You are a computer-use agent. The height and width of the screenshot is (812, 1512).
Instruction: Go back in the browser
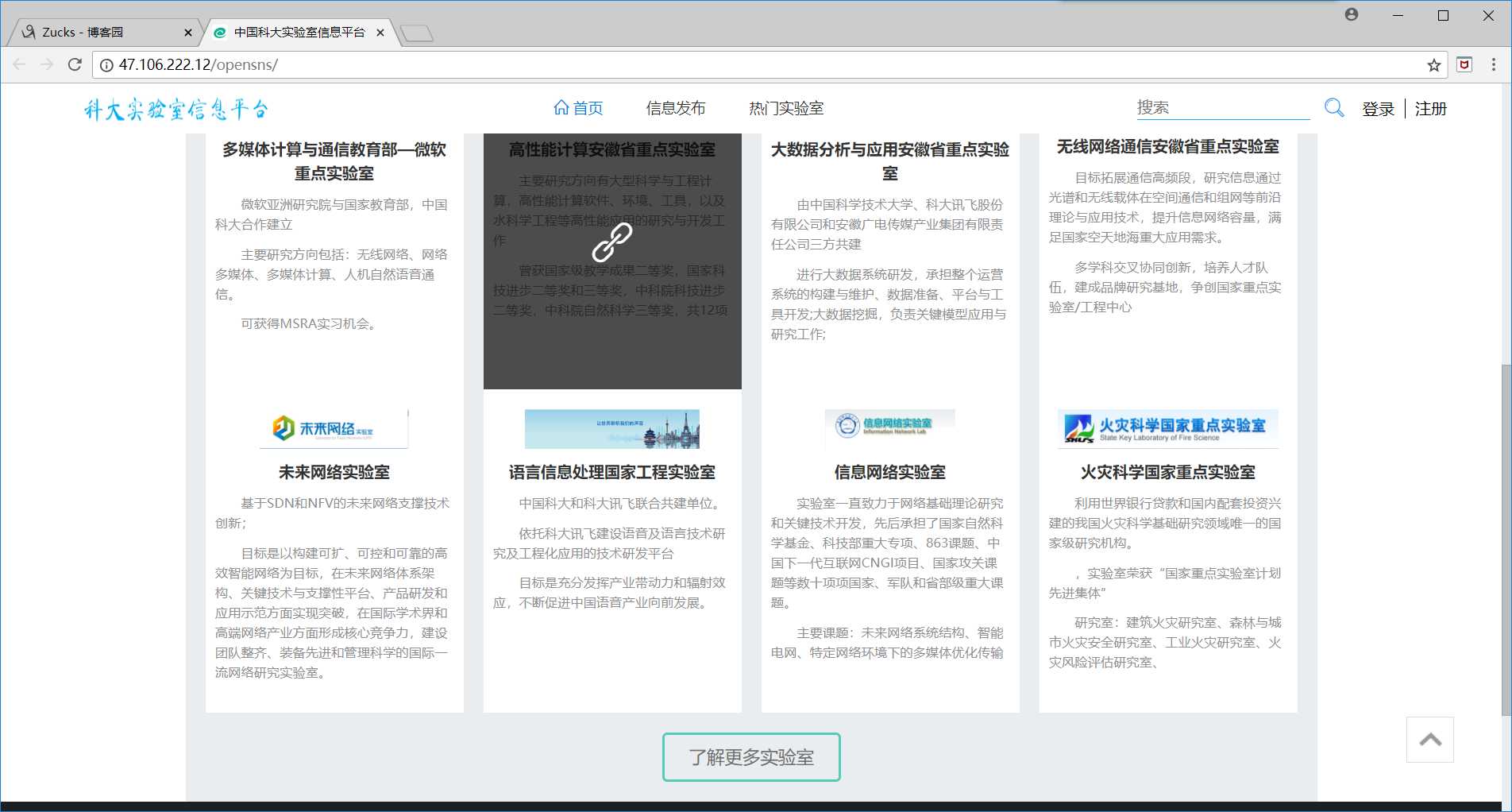(x=20, y=64)
